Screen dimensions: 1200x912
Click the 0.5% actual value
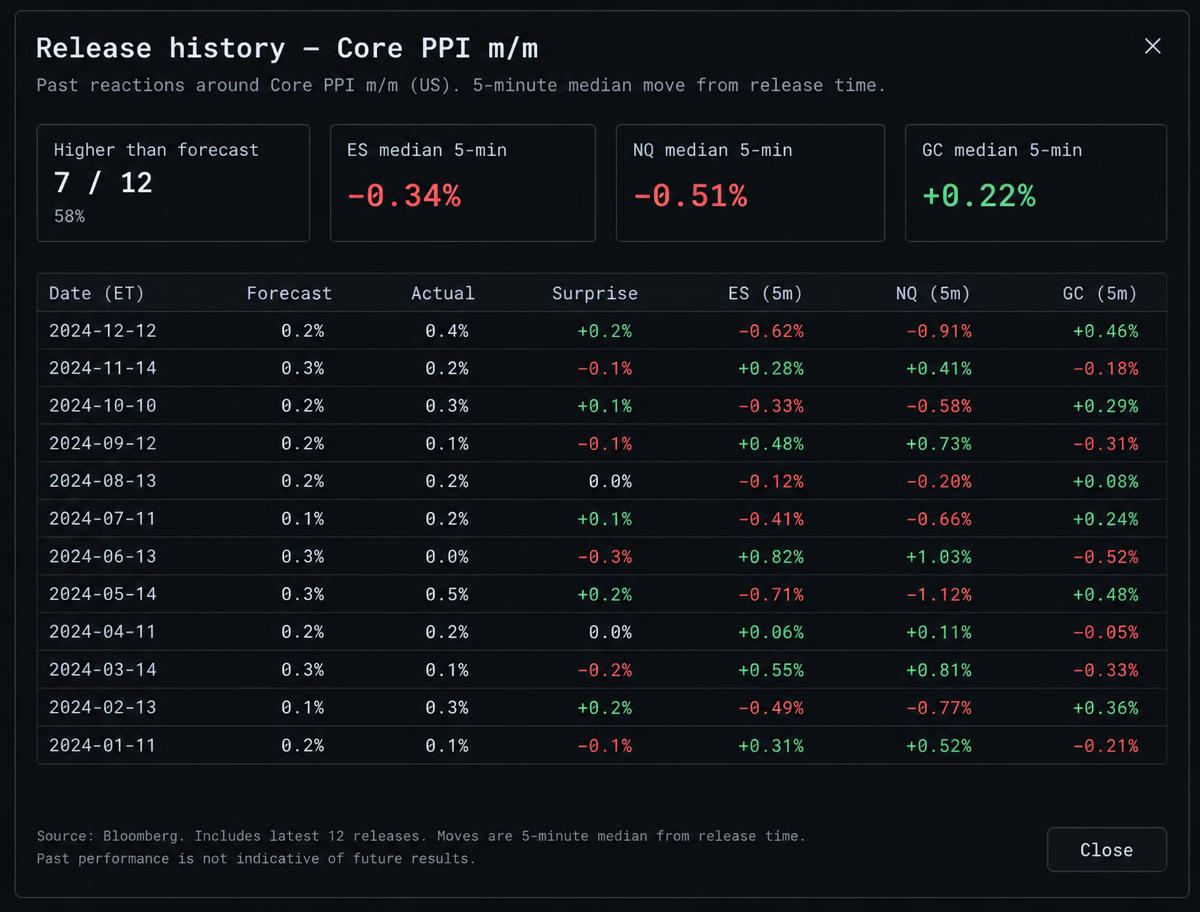pos(447,594)
